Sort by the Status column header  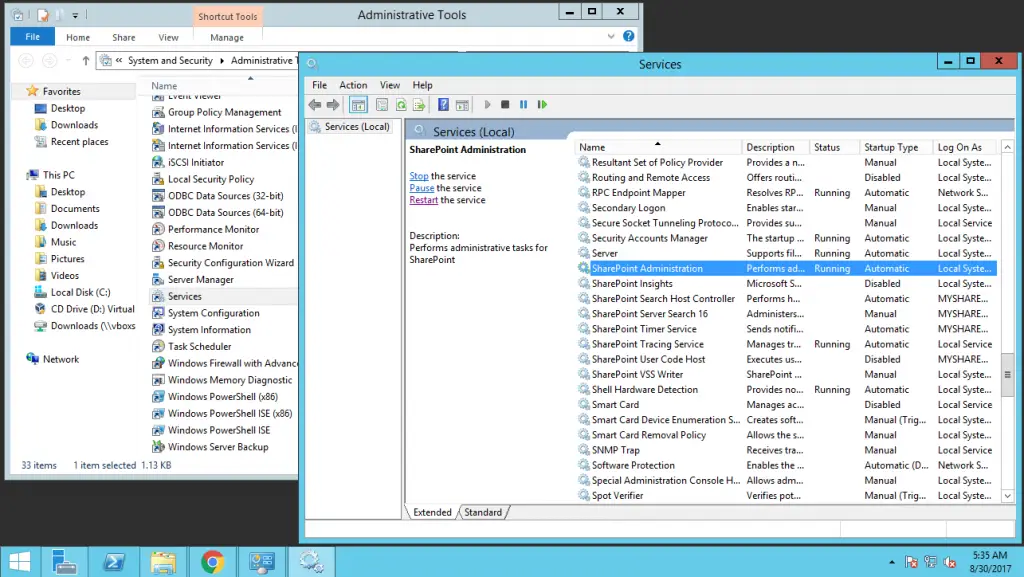point(833,148)
